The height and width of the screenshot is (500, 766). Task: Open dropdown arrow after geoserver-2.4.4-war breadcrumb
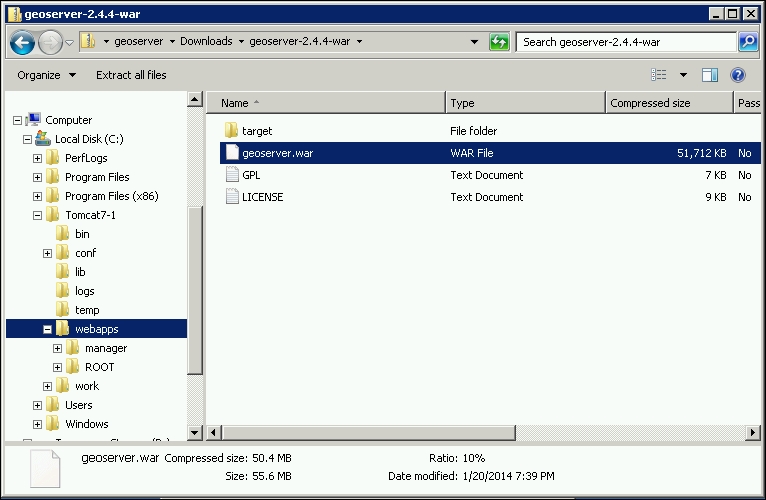click(x=359, y=42)
